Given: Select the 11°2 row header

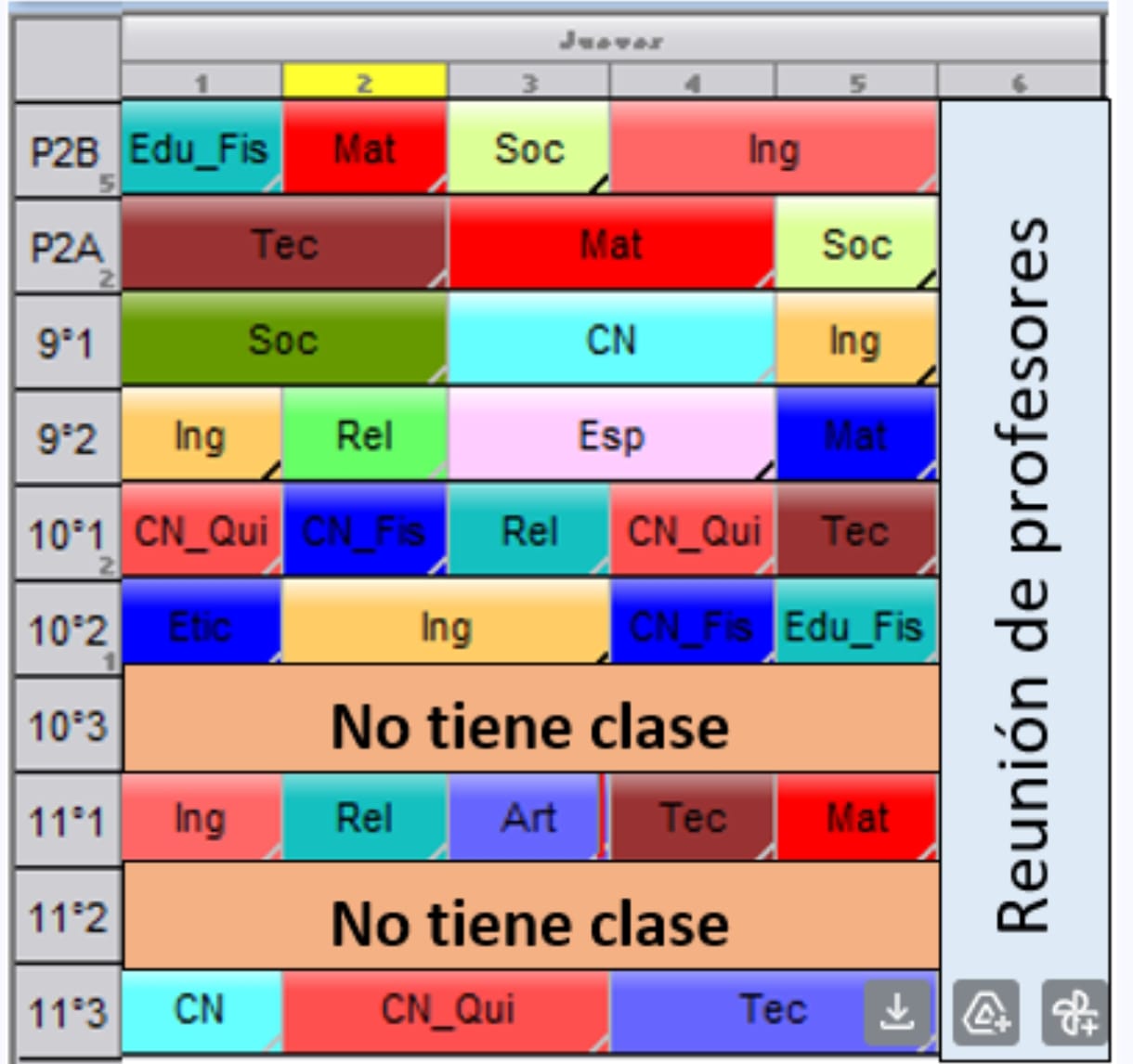Looking at the screenshot, I should [66, 917].
